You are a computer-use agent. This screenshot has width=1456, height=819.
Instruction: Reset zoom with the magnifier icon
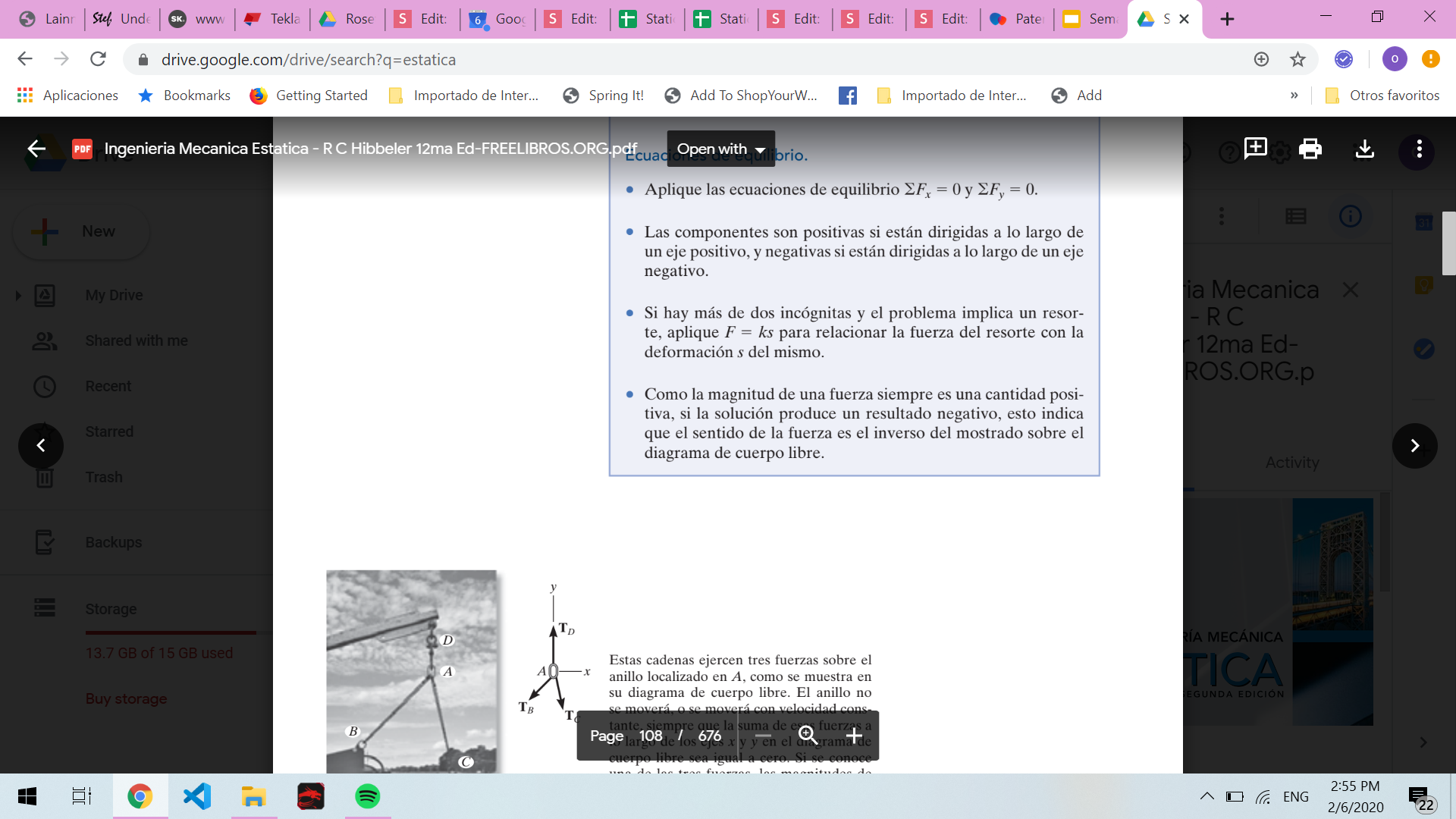pyautogui.click(x=808, y=736)
